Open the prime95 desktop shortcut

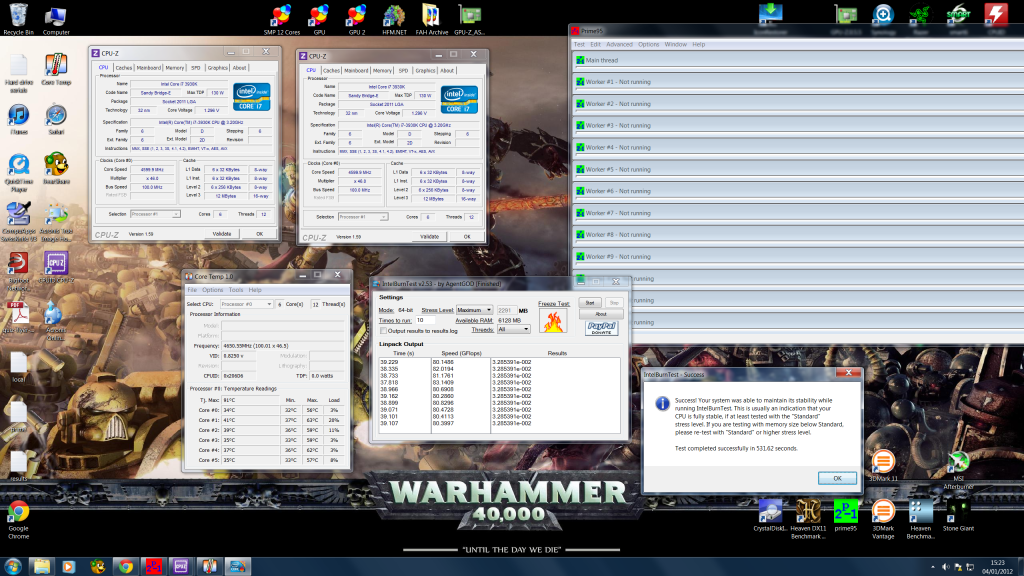pos(845,511)
